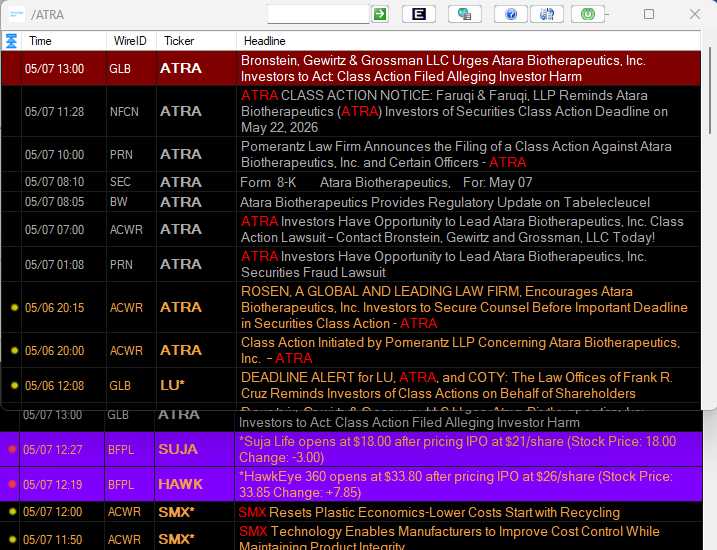Click the app icon beside /ATRA title
This screenshot has width=717, height=550.
pos(17,14)
